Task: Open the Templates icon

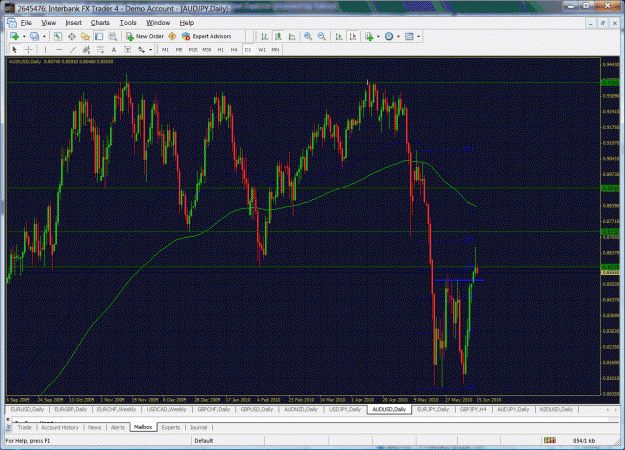Action: pos(409,36)
